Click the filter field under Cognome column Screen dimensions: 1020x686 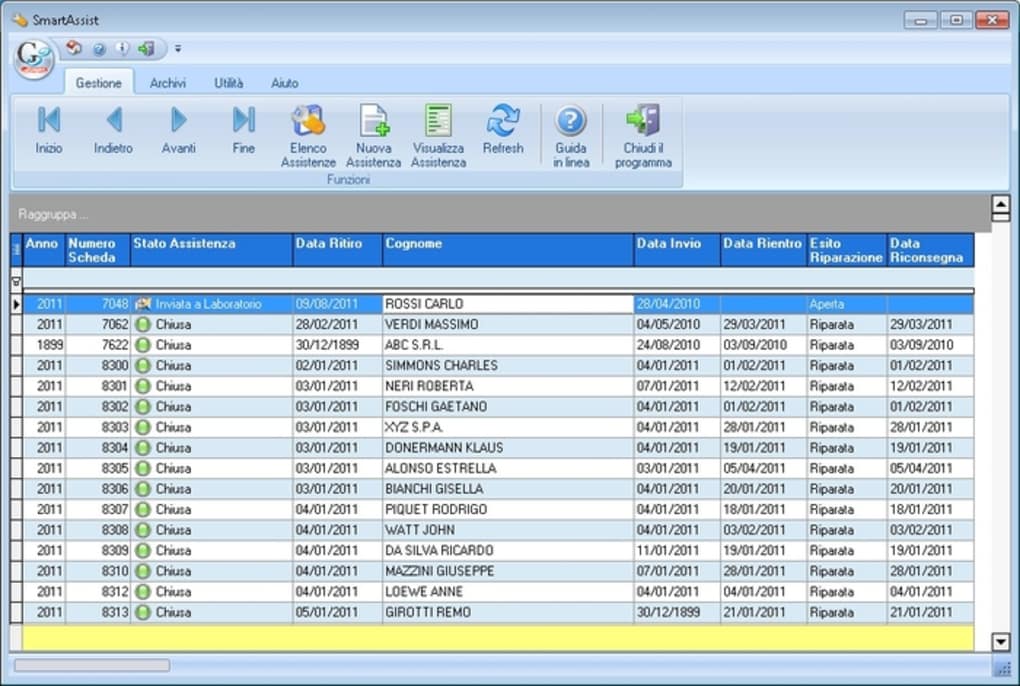coord(508,278)
